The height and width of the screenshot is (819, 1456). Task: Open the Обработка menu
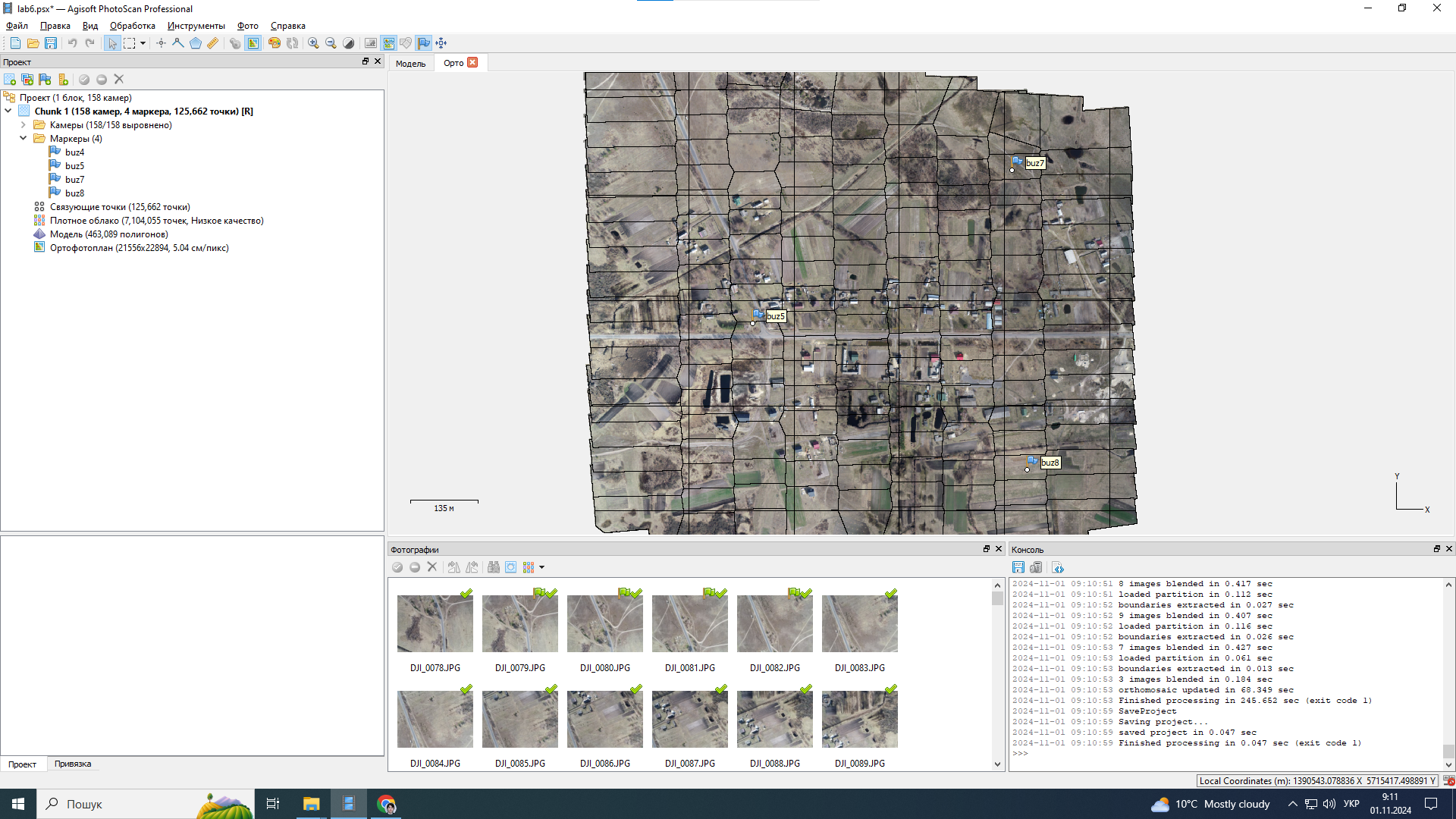pos(132,26)
